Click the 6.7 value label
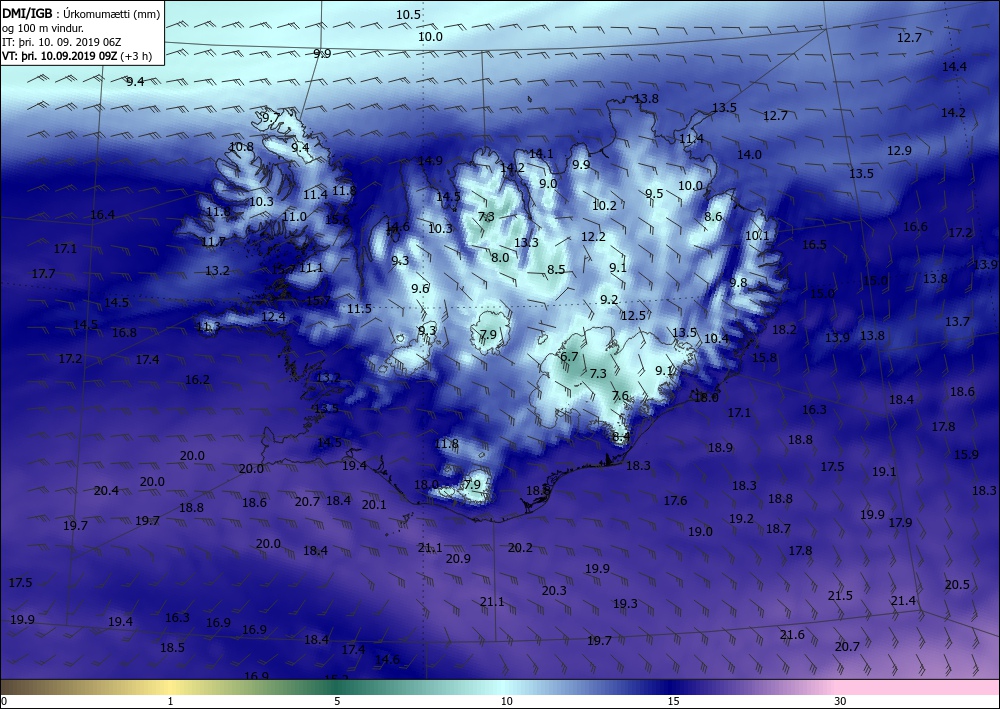The width and height of the screenshot is (1000, 709). 569,356
